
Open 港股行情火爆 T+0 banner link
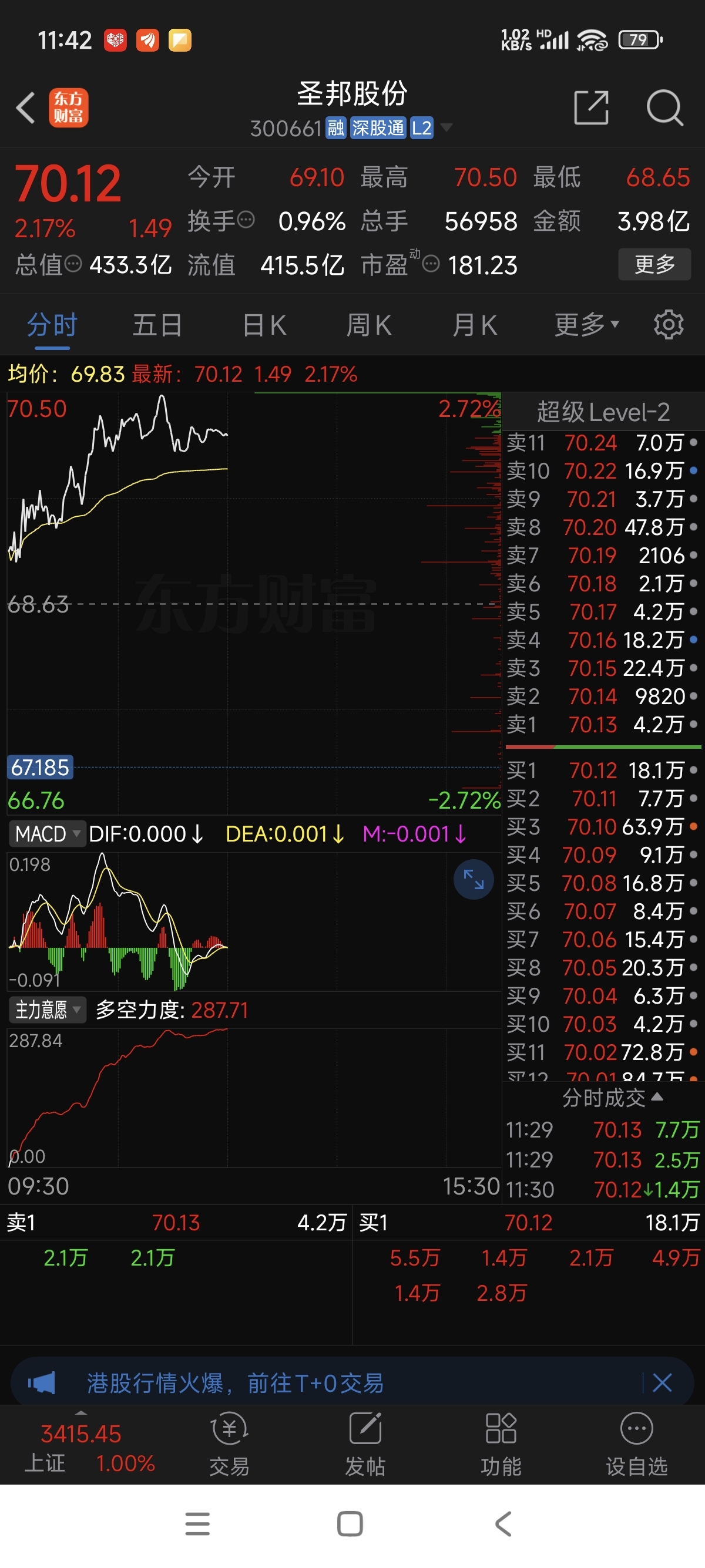(236, 1383)
